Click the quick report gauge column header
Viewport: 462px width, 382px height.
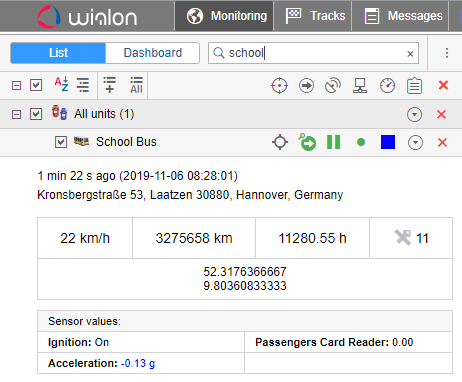click(387, 86)
